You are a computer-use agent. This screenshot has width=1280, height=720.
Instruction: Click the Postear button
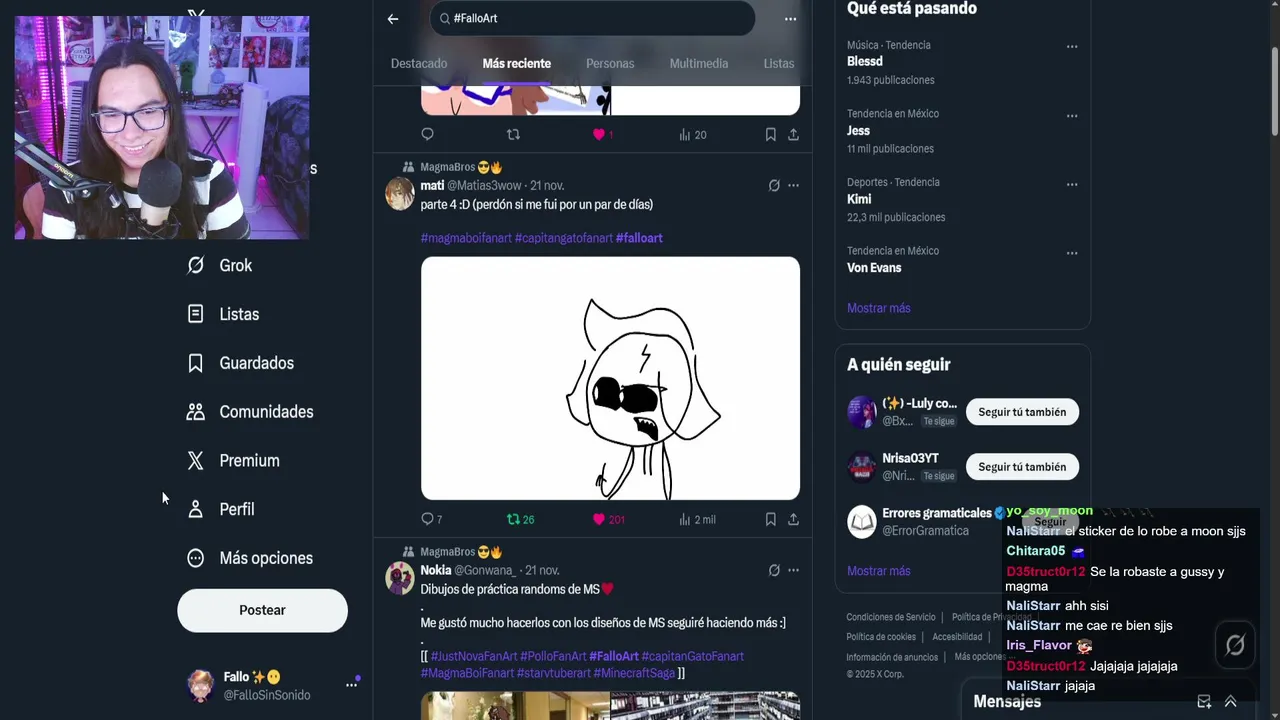pyautogui.click(x=262, y=610)
